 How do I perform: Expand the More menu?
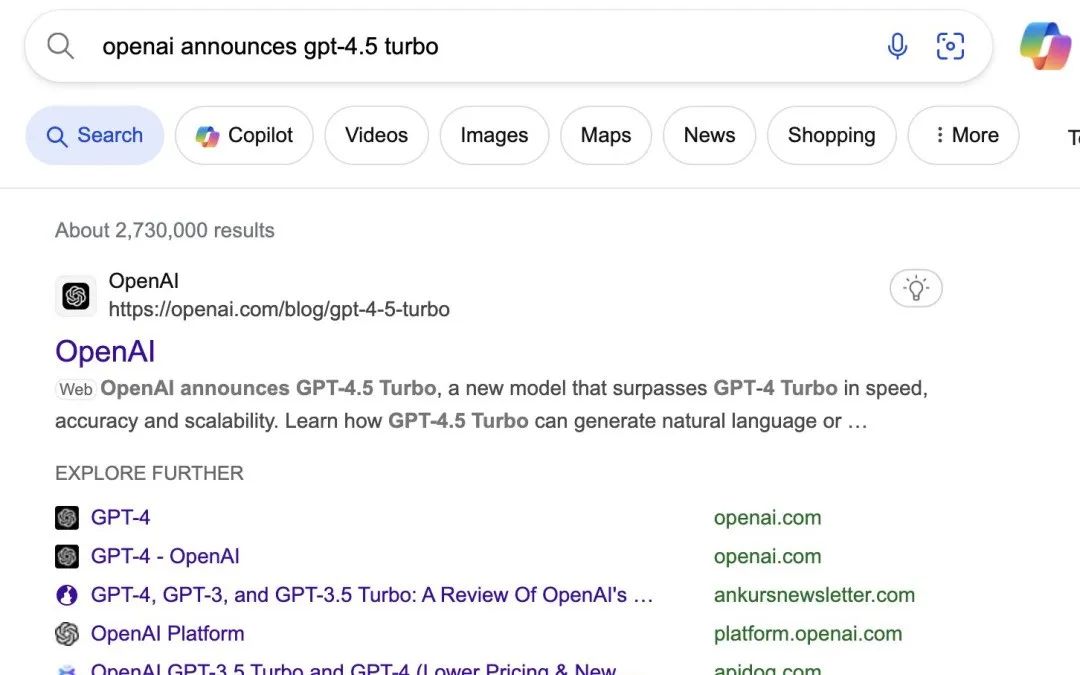[x=963, y=135]
